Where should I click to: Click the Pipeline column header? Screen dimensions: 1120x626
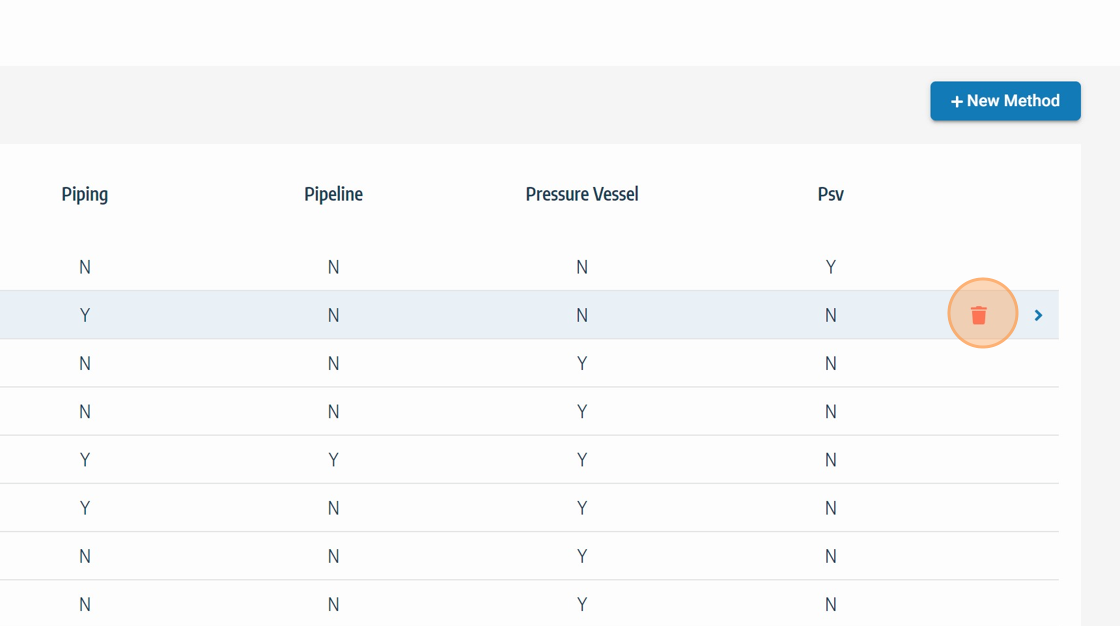point(333,194)
